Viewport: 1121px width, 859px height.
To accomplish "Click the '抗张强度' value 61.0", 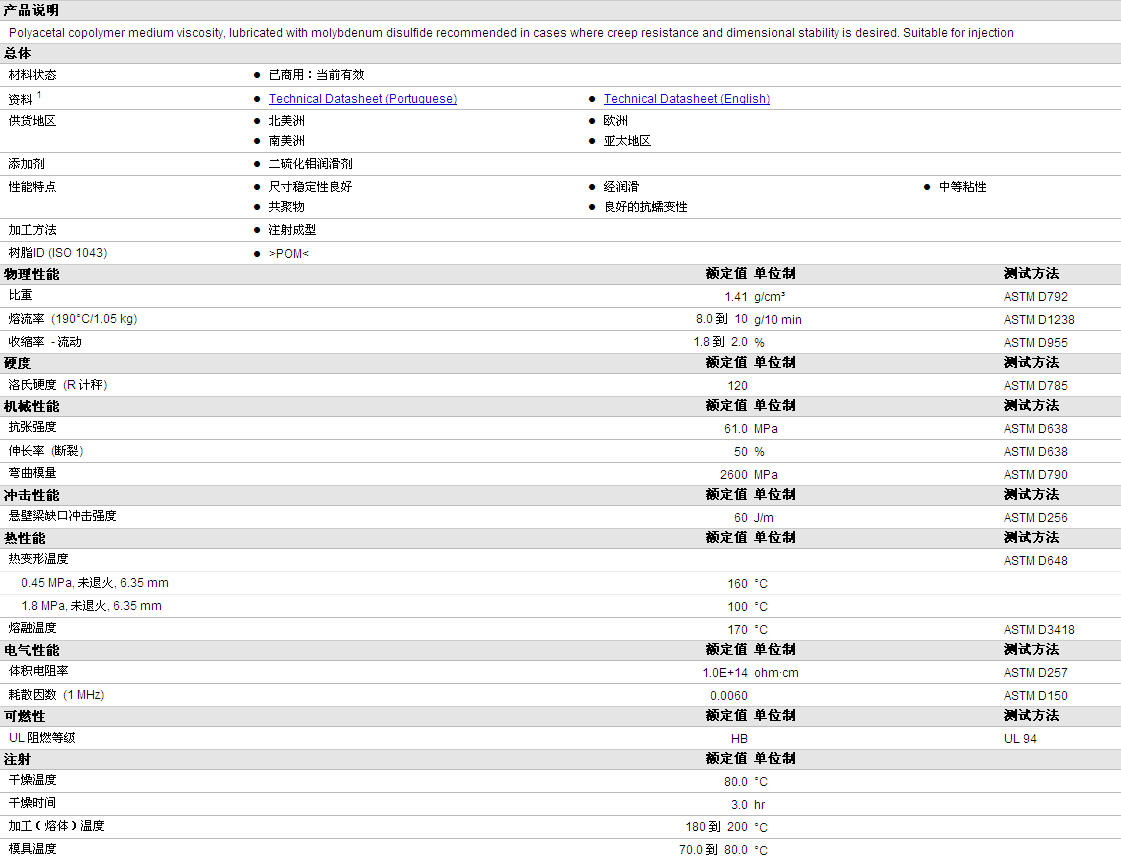I will point(736,429).
